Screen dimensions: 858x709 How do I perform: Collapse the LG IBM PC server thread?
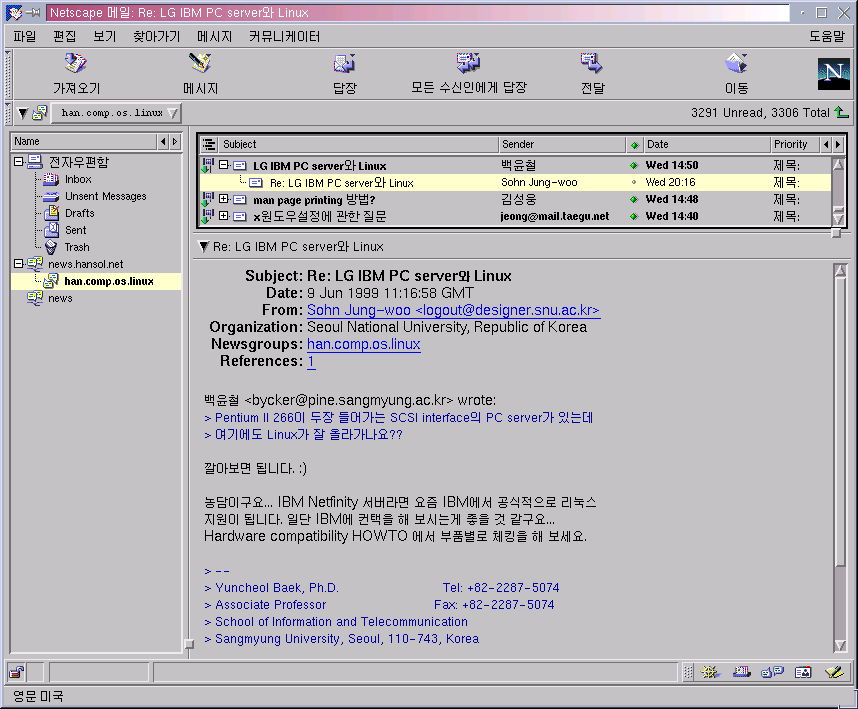(224, 166)
